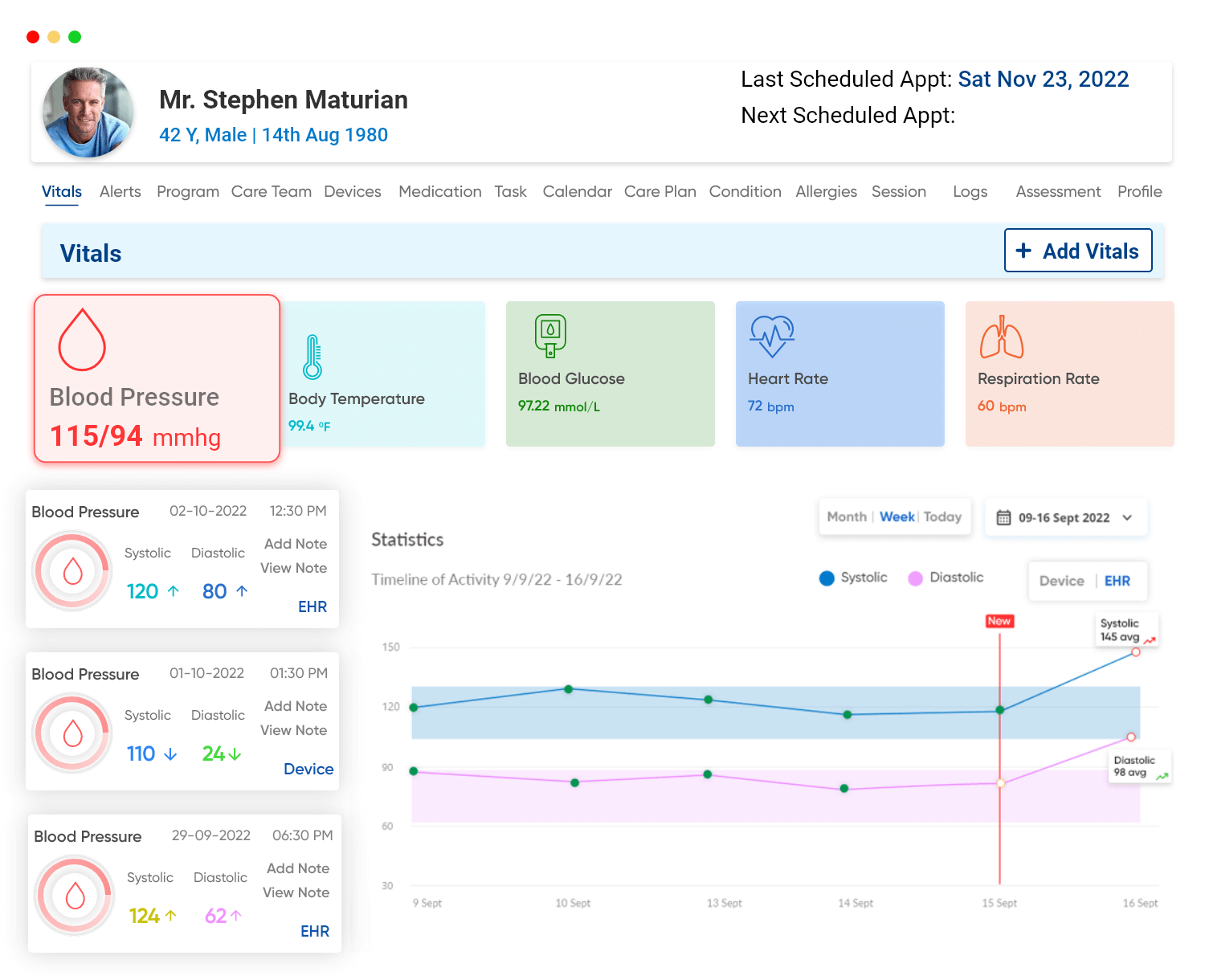The width and height of the screenshot is (1205, 980).
Task: Switch statistics view to Month
Action: coord(846,517)
